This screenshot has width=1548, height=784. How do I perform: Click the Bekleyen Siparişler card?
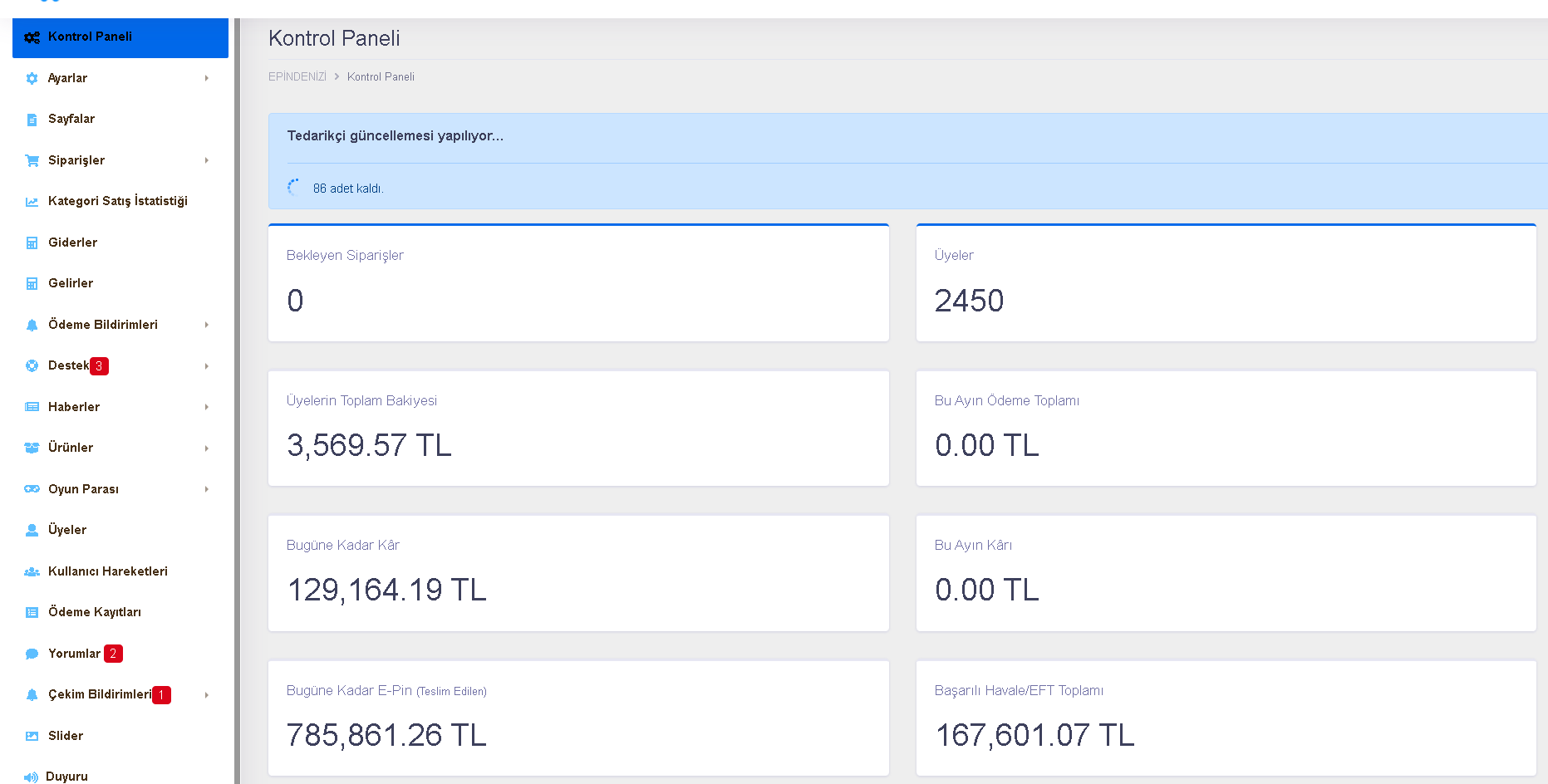click(x=578, y=282)
